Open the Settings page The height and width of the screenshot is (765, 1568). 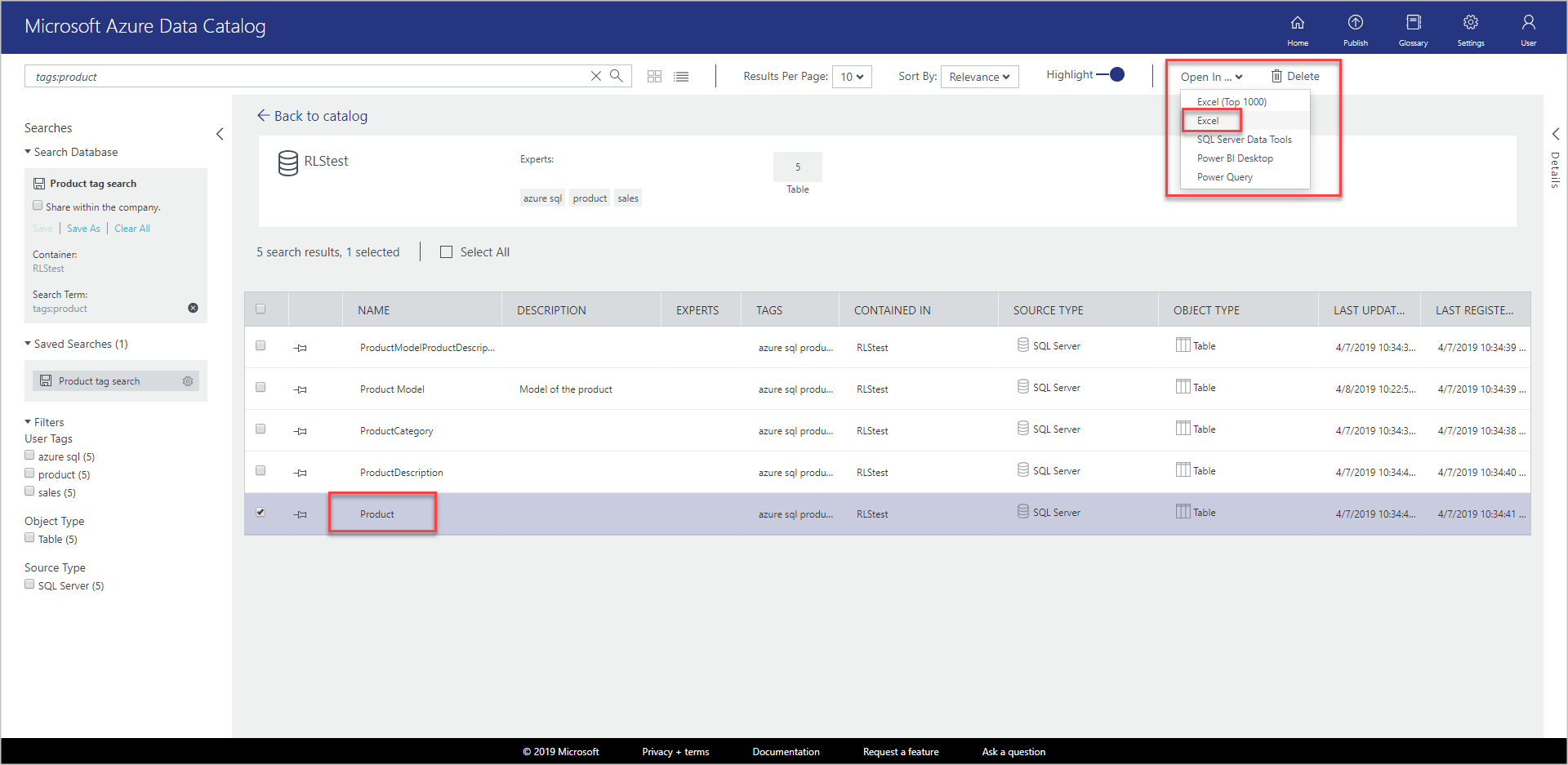click(x=1470, y=28)
